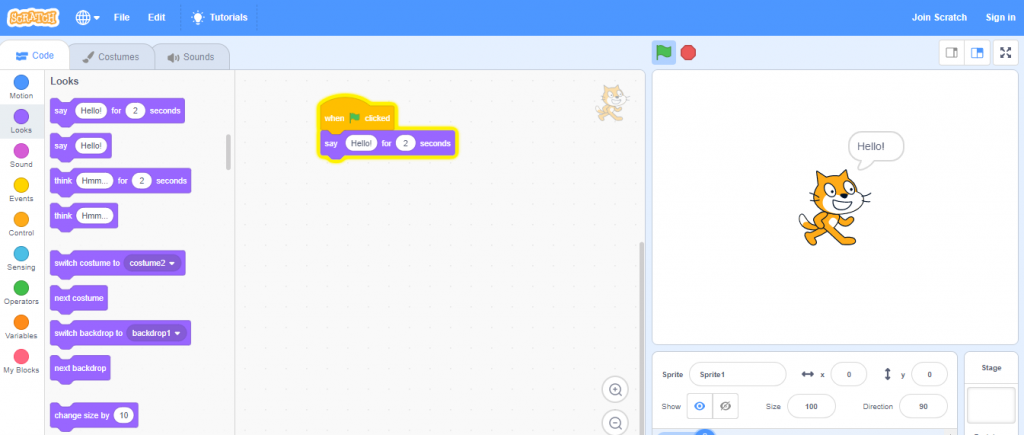Image resolution: width=1024 pixels, height=435 pixels.
Task: Zoom out the code workspace
Action: [615, 423]
